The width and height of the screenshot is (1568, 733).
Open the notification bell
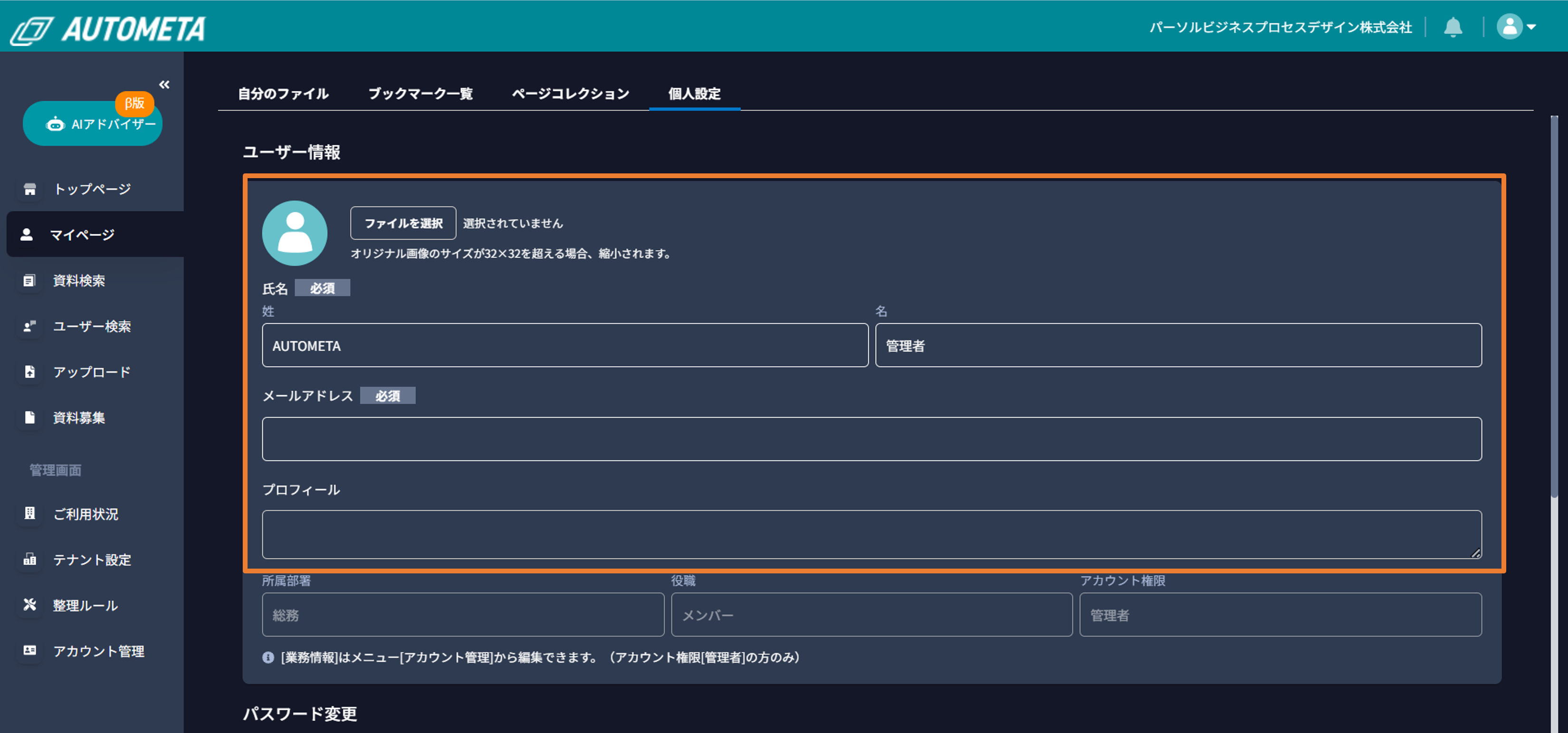click(1453, 27)
